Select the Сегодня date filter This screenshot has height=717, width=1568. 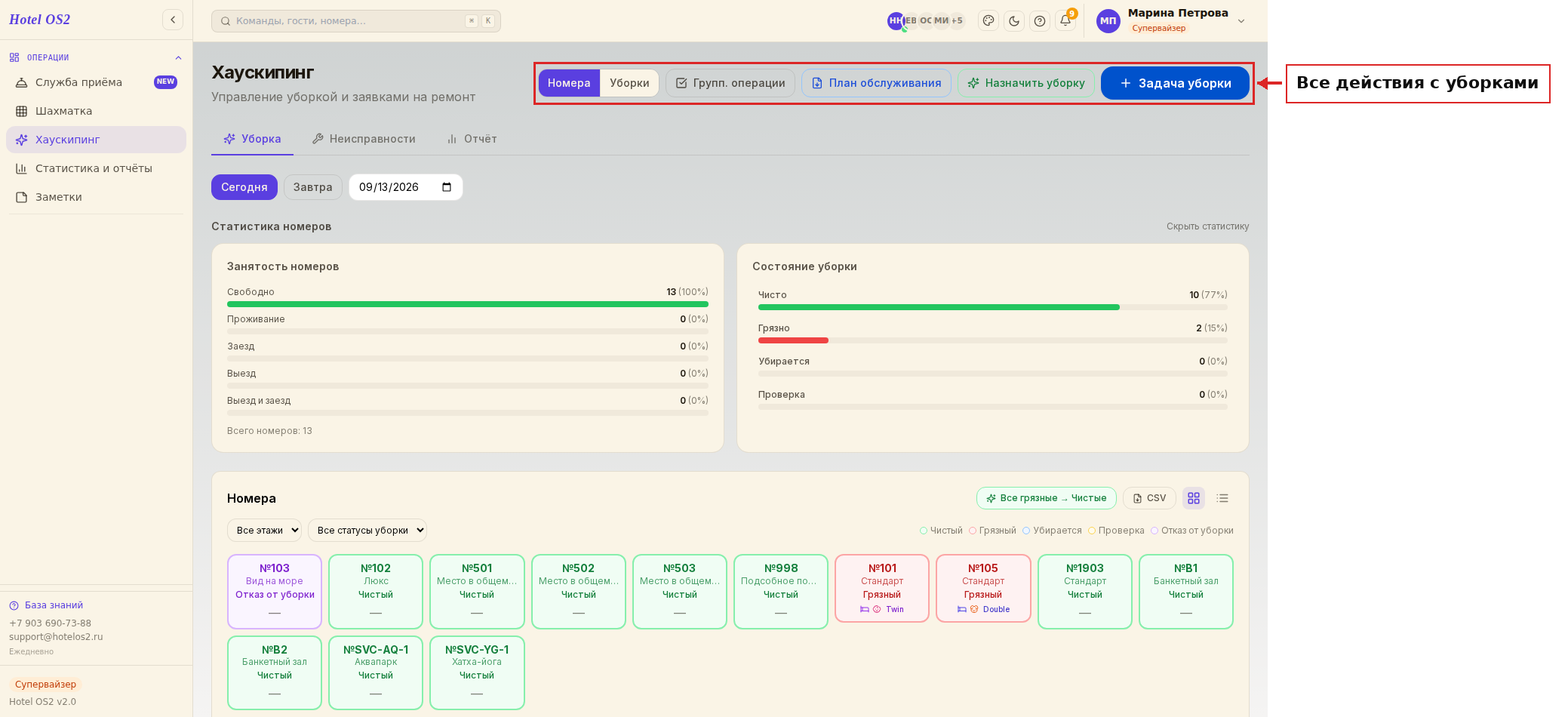click(x=244, y=187)
